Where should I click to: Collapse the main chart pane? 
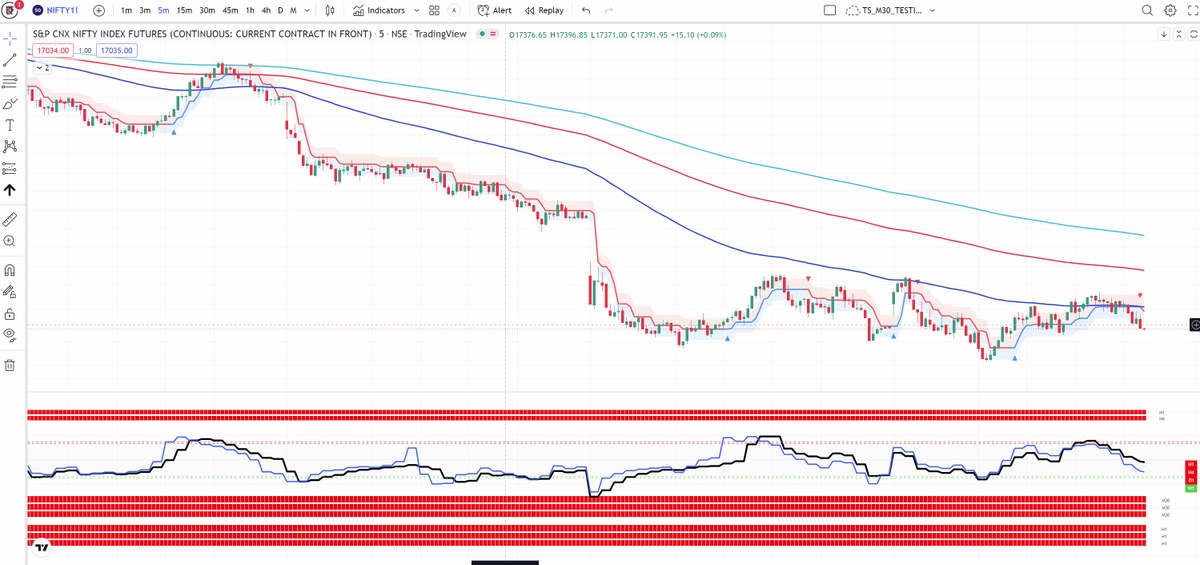click(1179, 34)
